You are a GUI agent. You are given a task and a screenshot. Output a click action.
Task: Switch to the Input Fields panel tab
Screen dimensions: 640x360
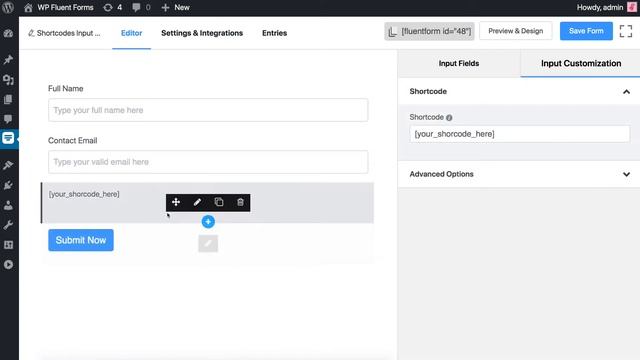pos(459,63)
